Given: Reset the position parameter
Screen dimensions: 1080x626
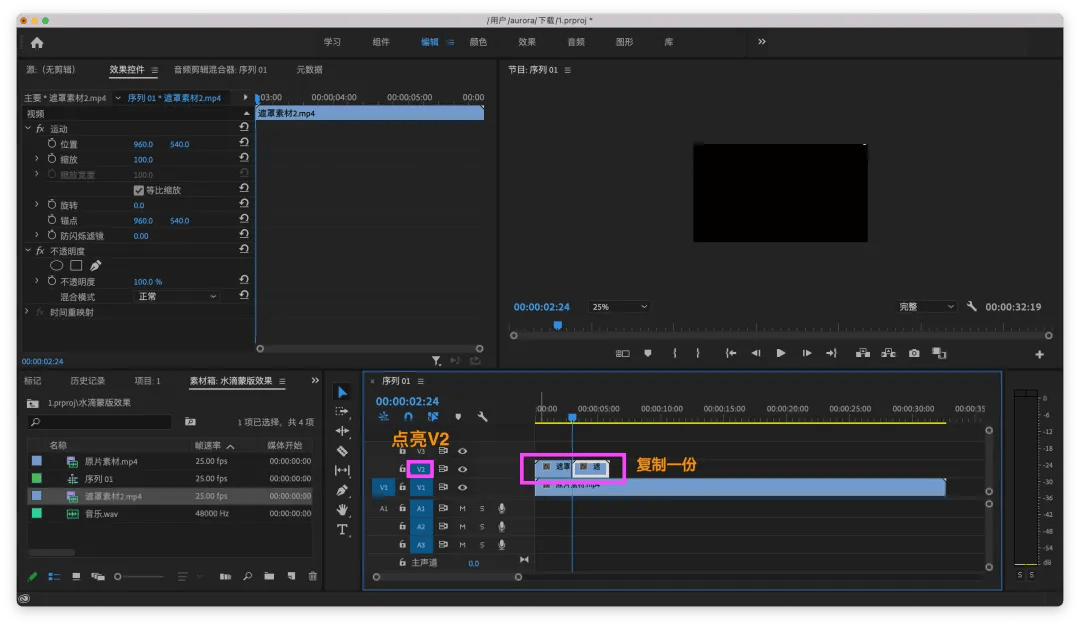Looking at the screenshot, I should 244,142.
